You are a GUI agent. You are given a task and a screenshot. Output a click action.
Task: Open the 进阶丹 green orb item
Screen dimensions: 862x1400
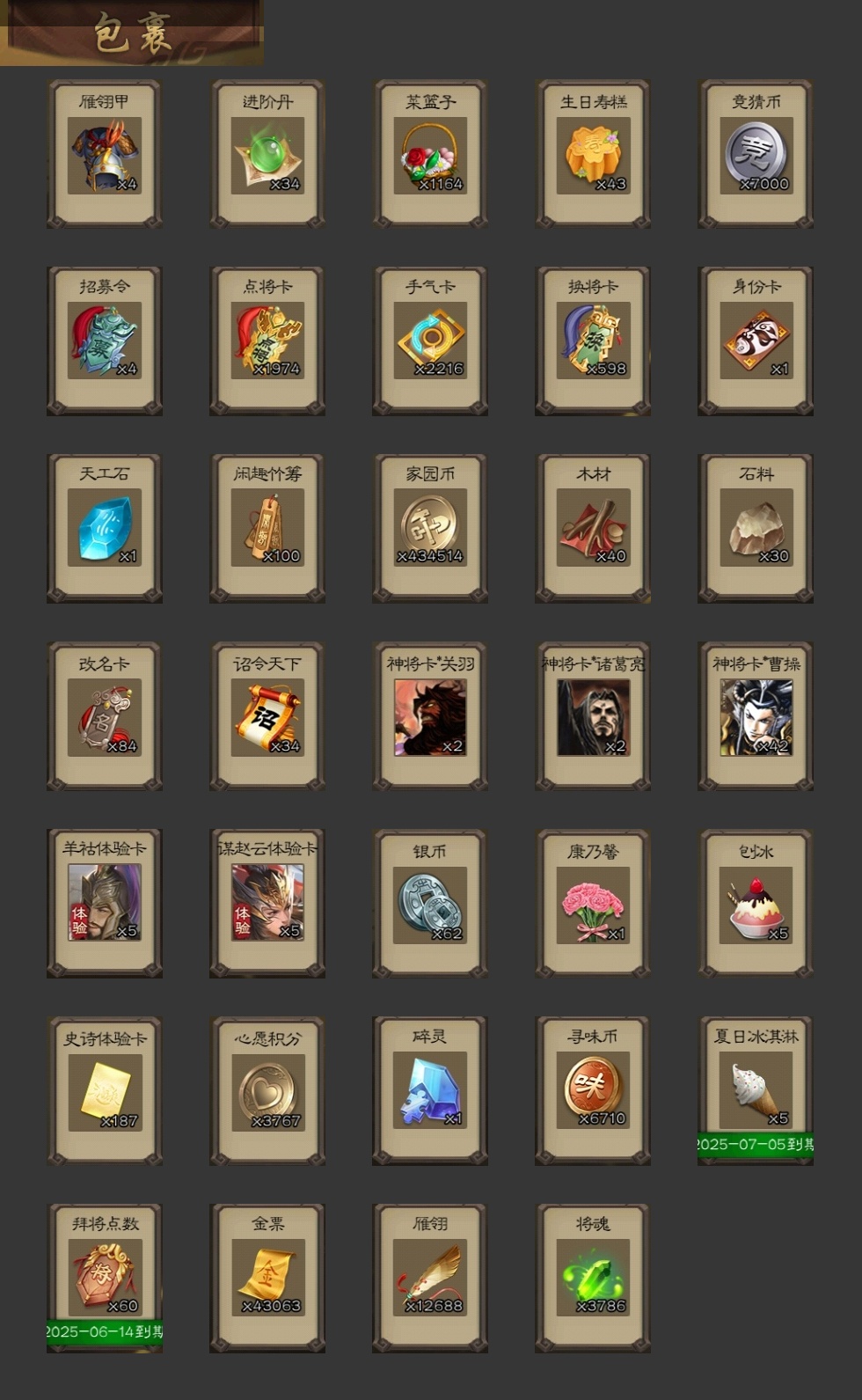tap(267, 155)
